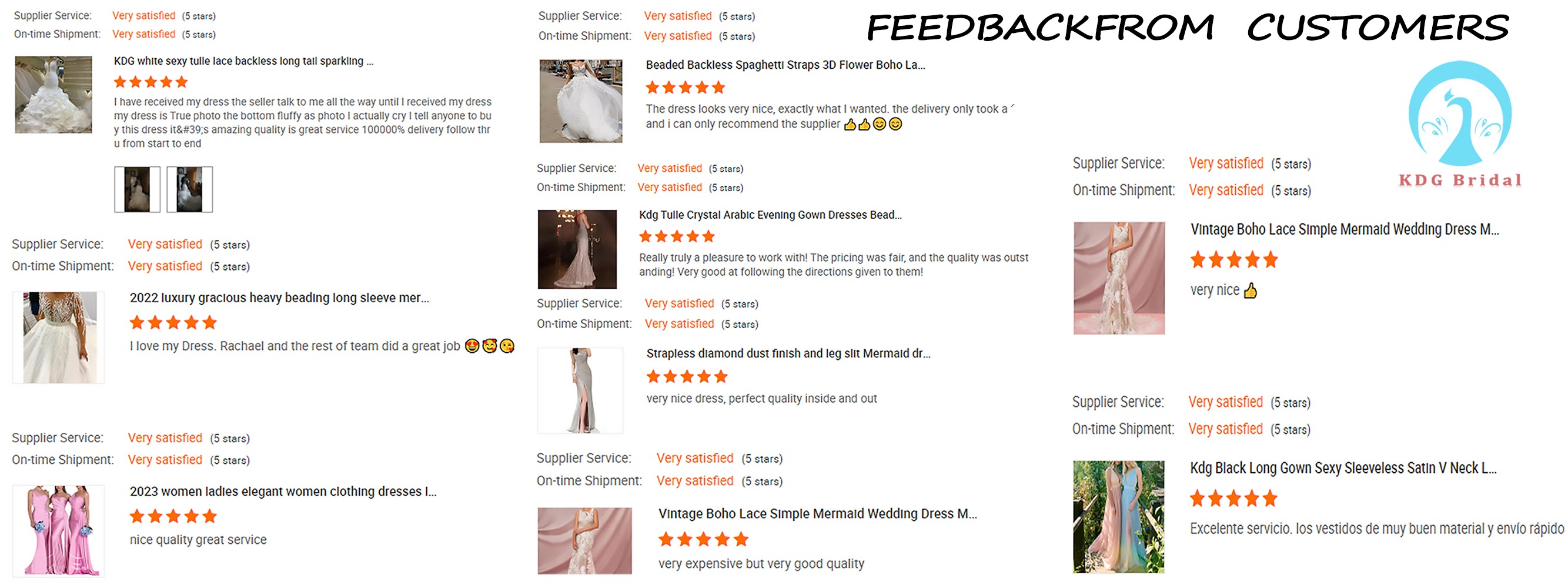Open Beaded Backless Spaghetti Straps product title
Screen dimensions: 1568x588
click(785, 65)
